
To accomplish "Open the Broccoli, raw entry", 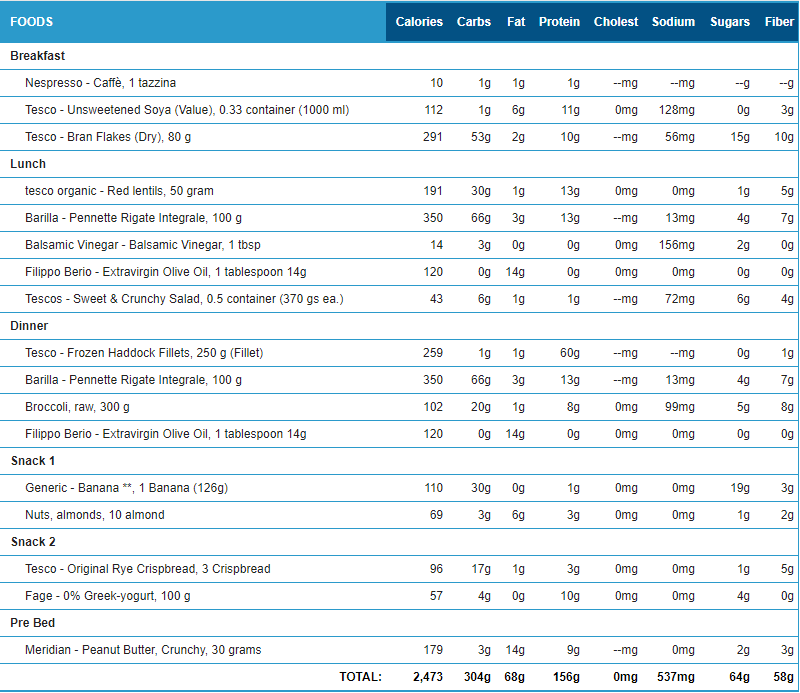I will [77, 407].
